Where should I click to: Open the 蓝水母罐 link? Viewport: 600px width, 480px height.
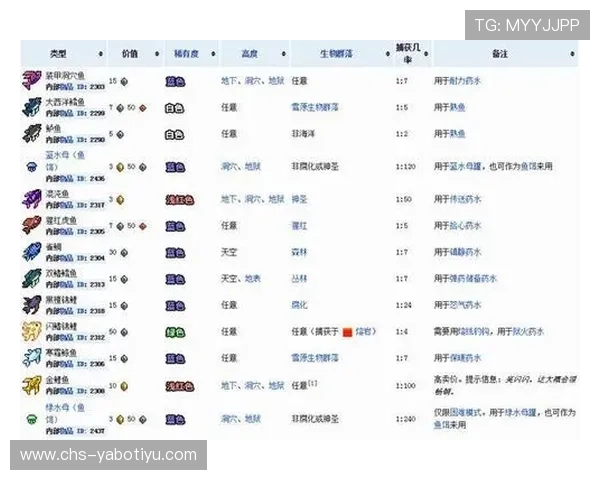[465, 167]
